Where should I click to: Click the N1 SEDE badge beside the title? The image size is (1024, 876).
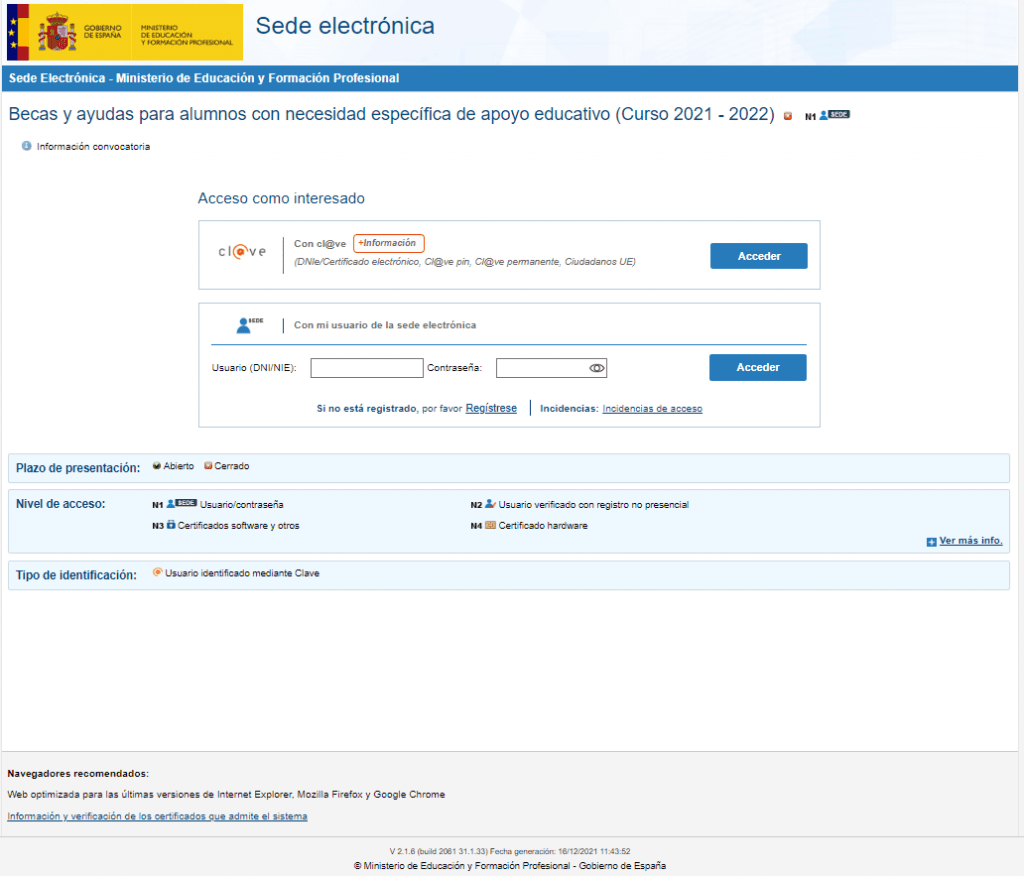[x=834, y=116]
